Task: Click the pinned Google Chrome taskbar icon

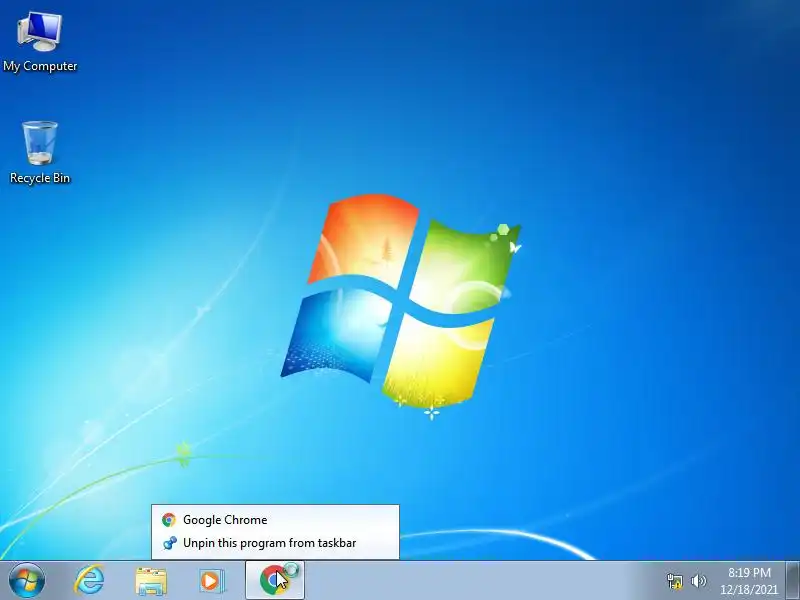Action: 275,580
